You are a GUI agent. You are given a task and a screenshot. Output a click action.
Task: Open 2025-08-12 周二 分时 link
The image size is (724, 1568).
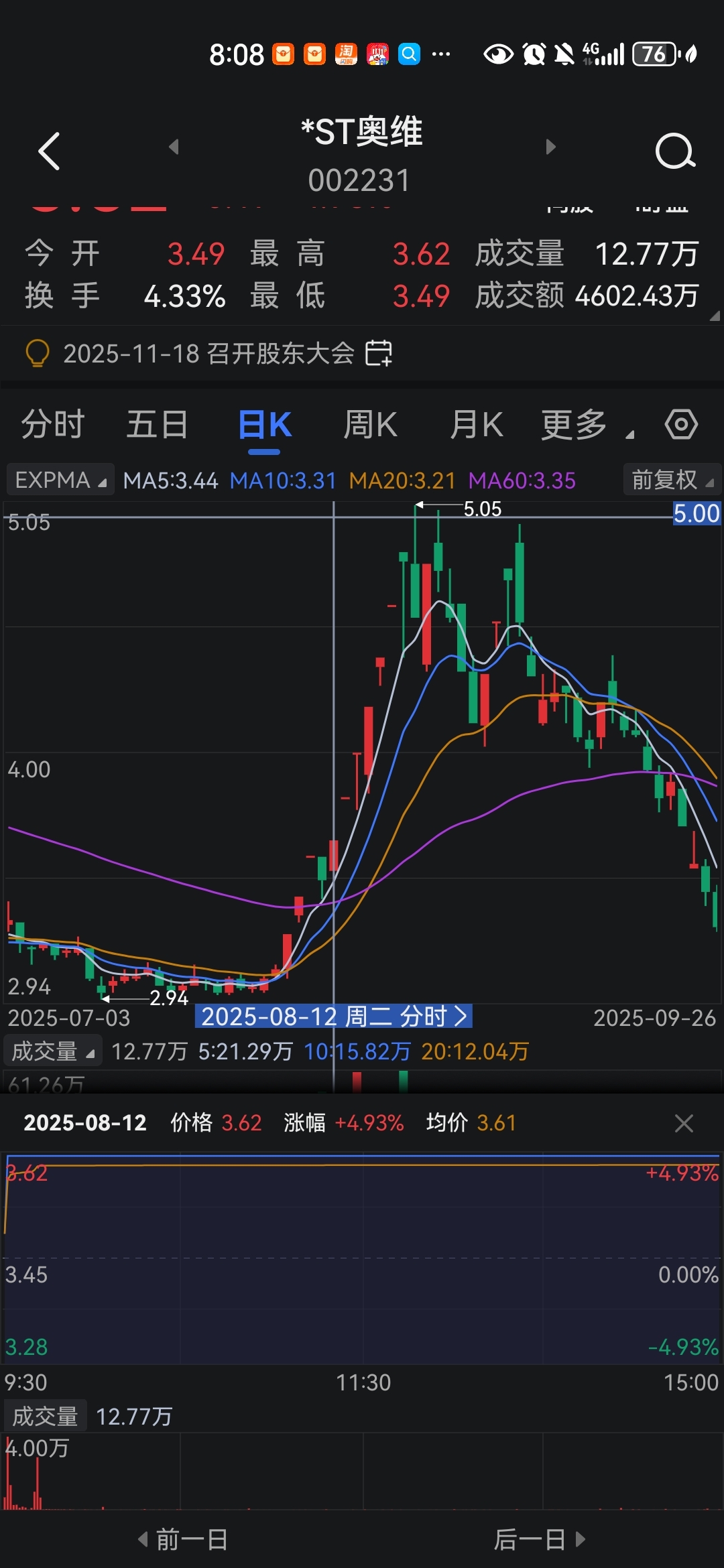point(334,1017)
